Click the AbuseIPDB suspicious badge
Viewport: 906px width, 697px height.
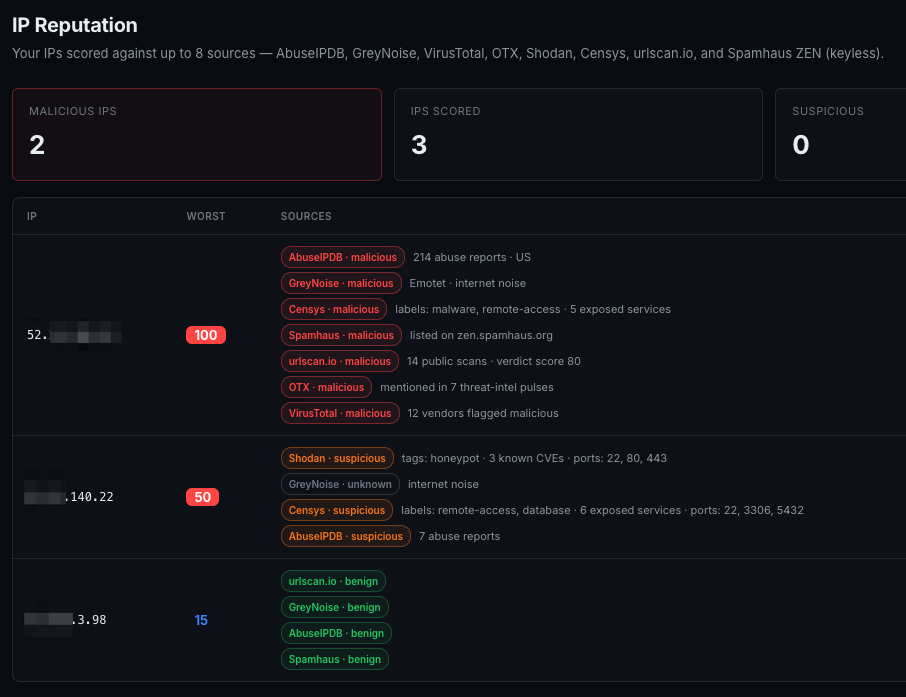346,536
